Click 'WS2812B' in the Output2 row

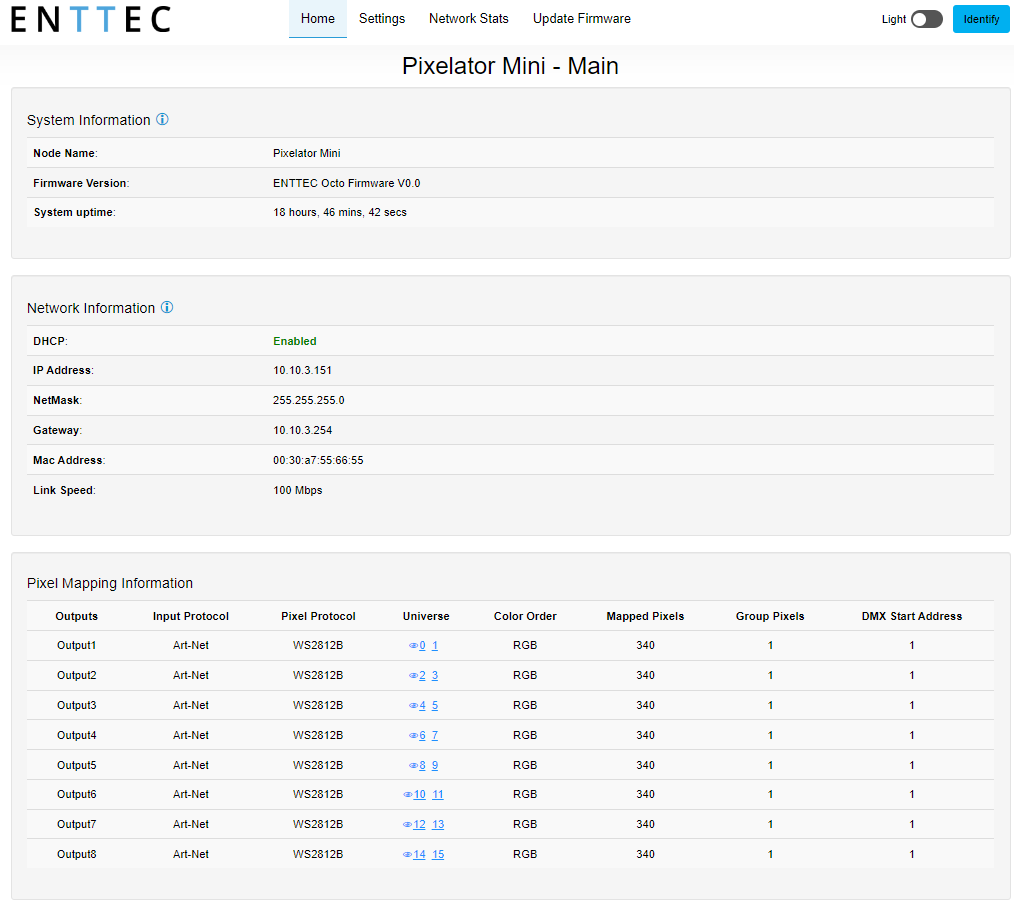pyautogui.click(x=318, y=675)
